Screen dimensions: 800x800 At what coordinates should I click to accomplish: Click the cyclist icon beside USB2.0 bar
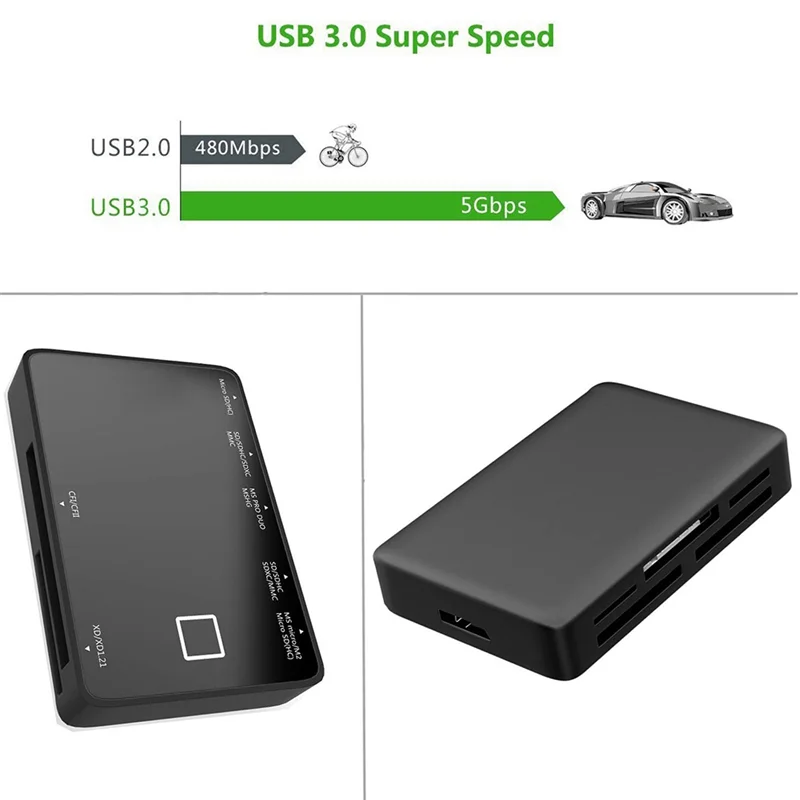pyautogui.click(x=343, y=145)
